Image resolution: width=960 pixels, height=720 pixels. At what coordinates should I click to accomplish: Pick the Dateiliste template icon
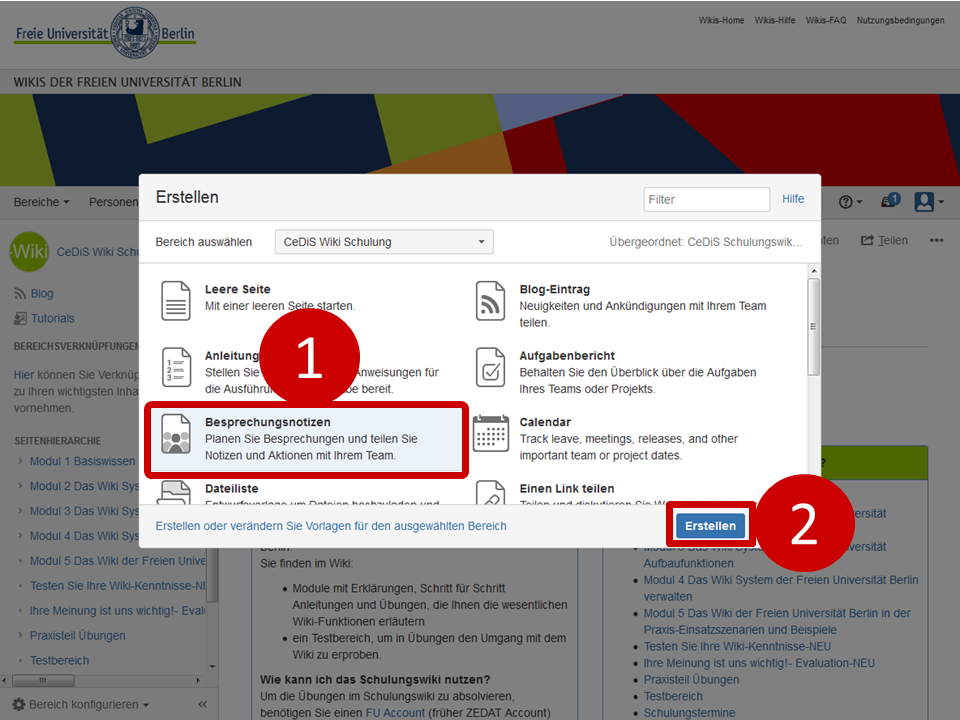[x=176, y=492]
